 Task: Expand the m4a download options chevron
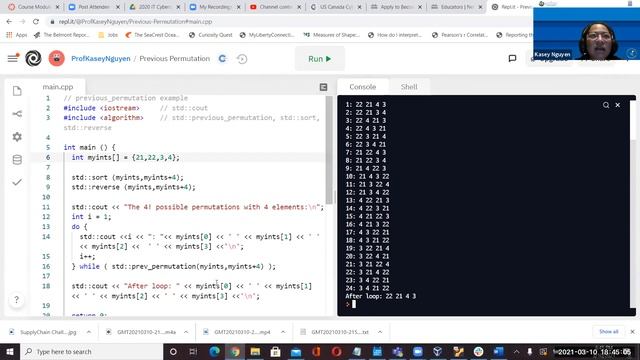[x=186, y=332]
